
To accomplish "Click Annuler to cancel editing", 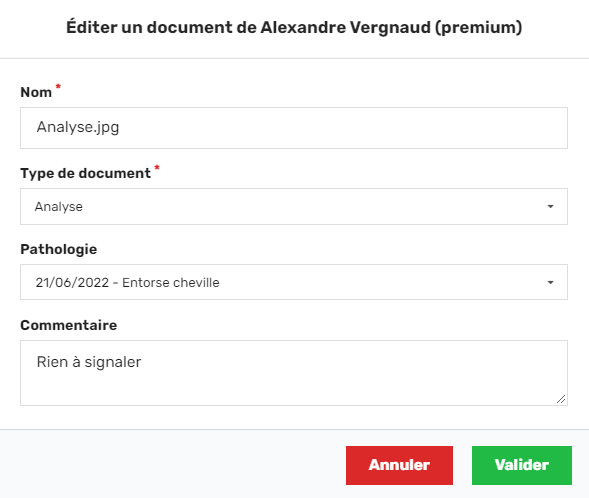I will [399, 465].
